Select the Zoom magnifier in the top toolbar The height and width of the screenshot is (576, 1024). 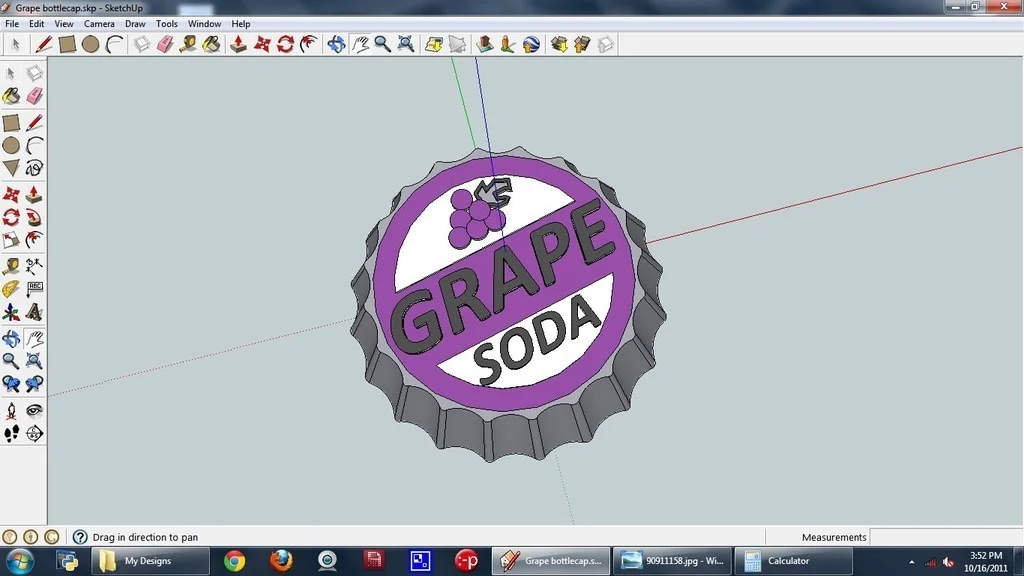383,44
